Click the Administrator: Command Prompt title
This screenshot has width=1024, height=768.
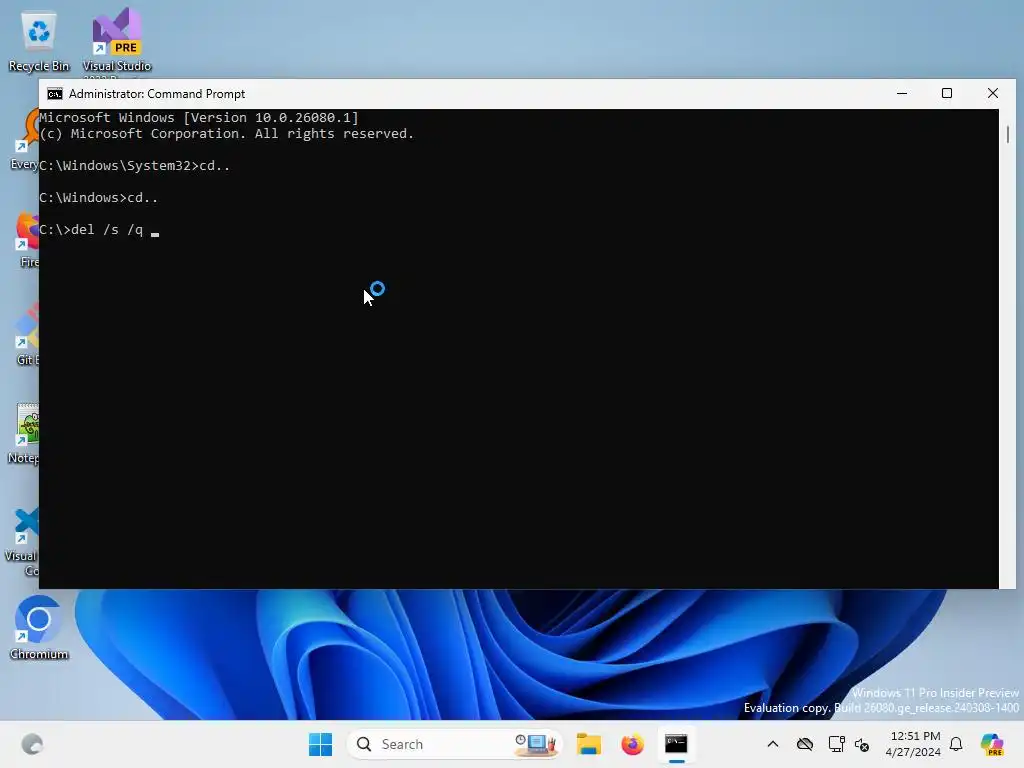157,94
